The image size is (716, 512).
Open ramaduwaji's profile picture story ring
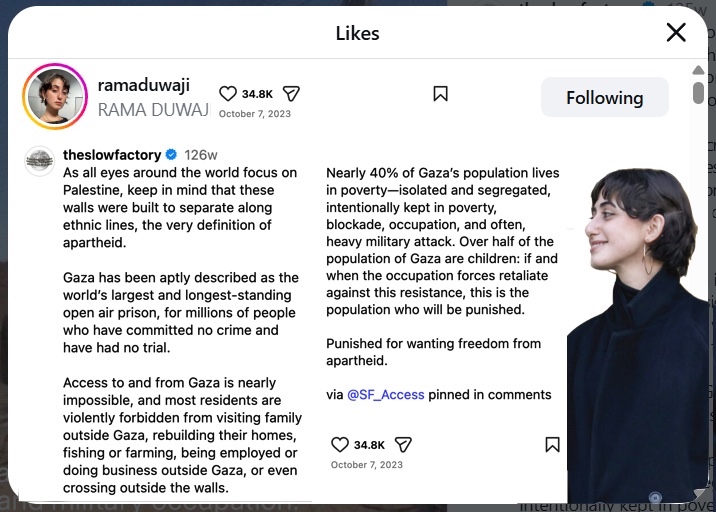coord(55,97)
